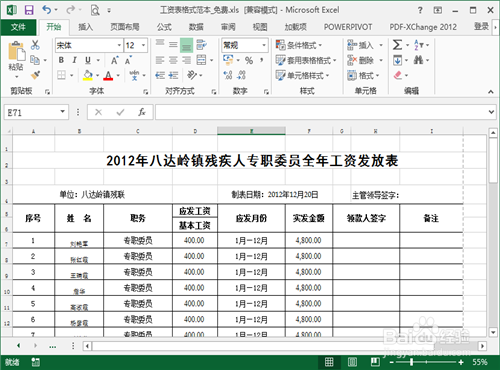This screenshot has height=370, width=500.
Task: Click the text Orientation icon
Action: coord(192,75)
